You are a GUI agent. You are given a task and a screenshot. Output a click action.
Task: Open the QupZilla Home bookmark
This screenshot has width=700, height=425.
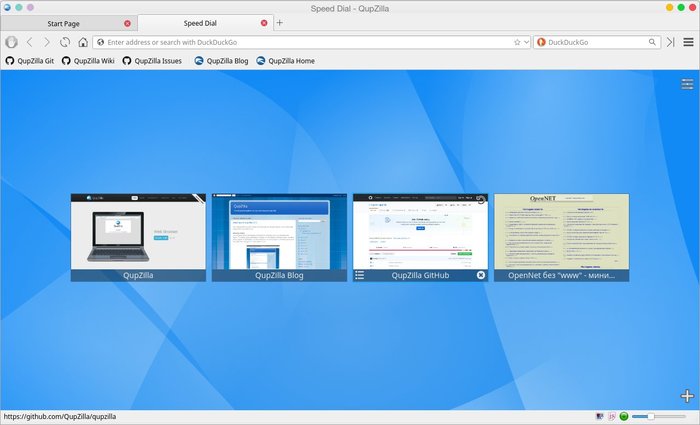[x=285, y=61]
